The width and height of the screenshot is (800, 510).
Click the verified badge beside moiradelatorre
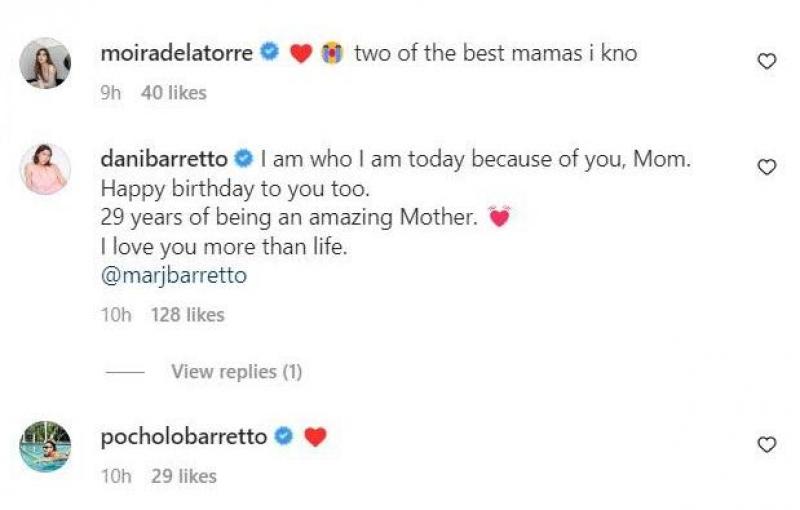pyautogui.click(x=269, y=54)
